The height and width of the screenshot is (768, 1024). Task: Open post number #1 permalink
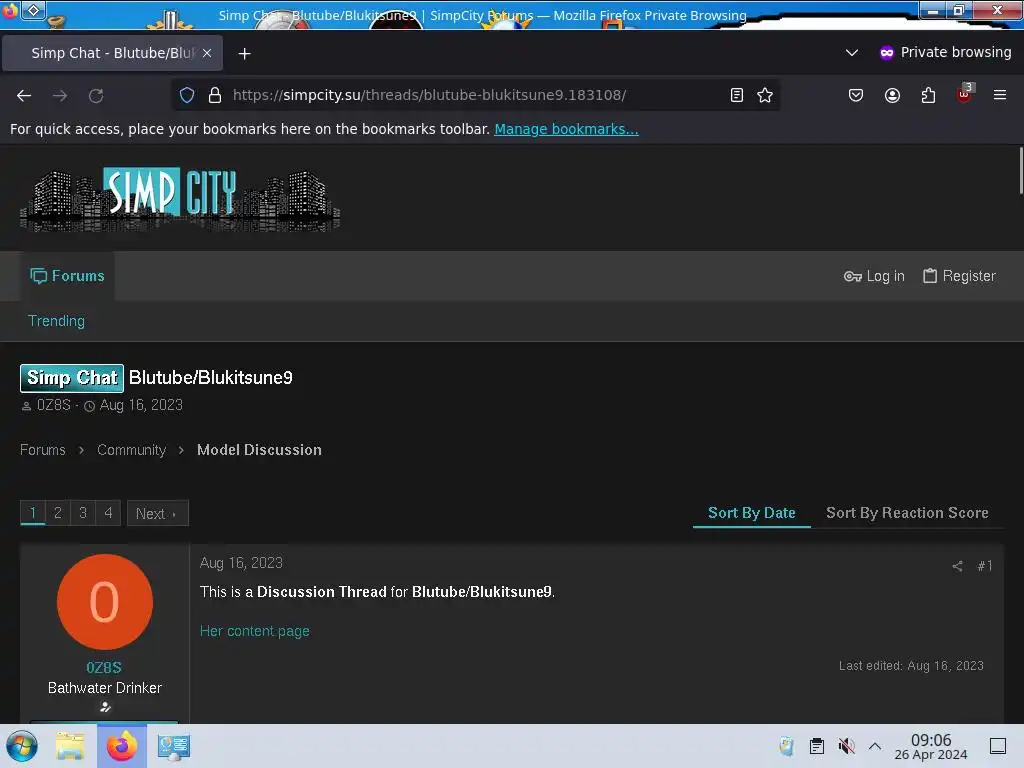[x=985, y=566]
